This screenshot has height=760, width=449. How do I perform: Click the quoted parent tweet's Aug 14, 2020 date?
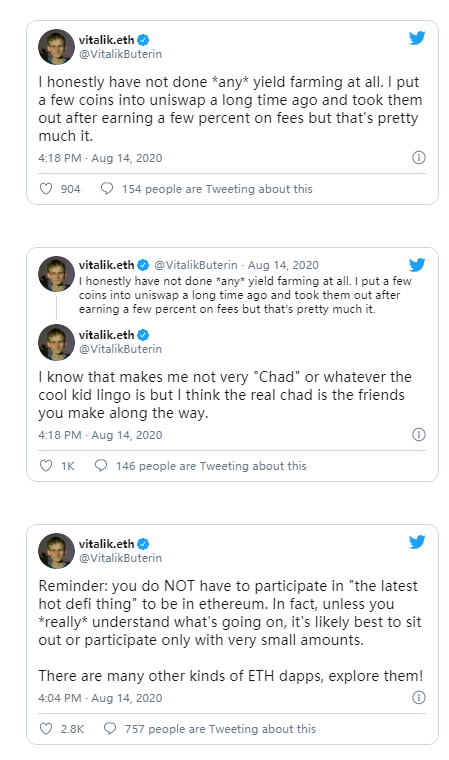(x=283, y=265)
